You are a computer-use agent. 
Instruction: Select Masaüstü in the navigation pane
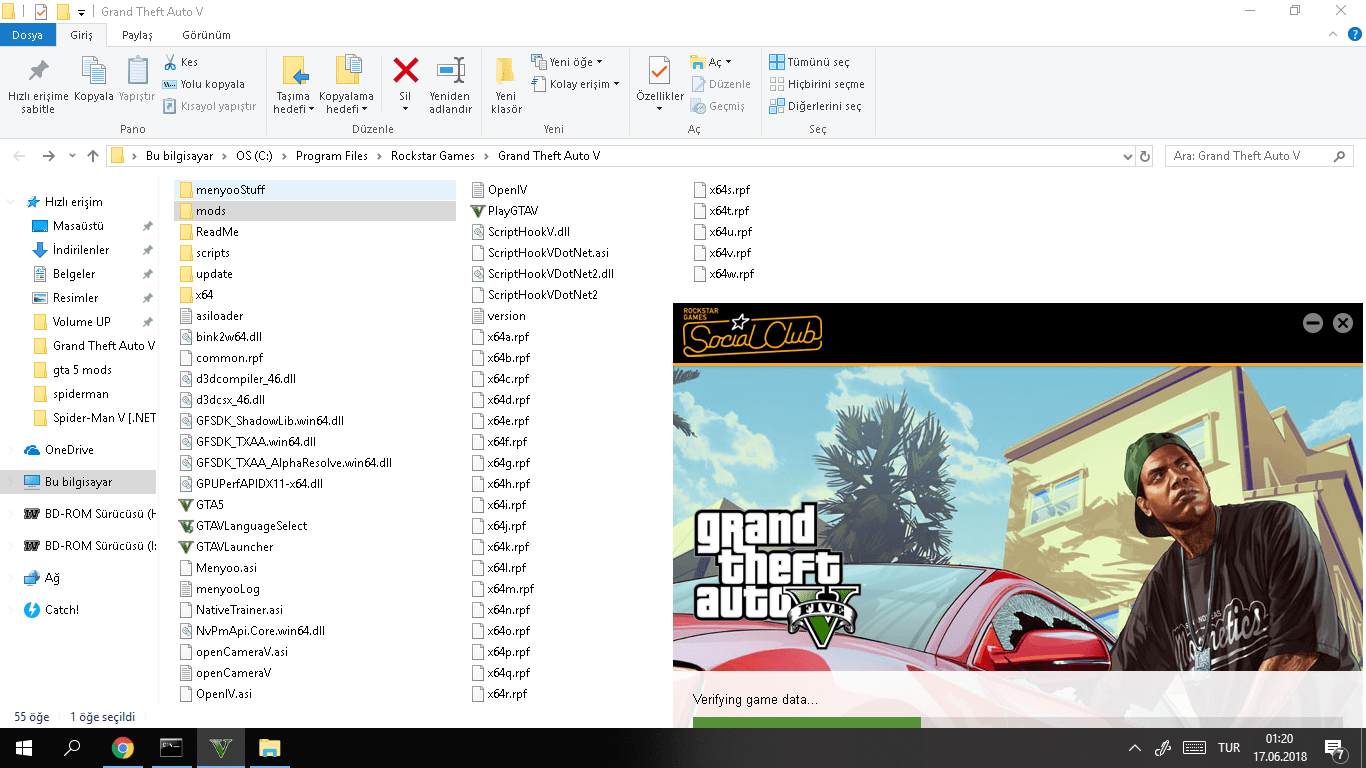78,226
